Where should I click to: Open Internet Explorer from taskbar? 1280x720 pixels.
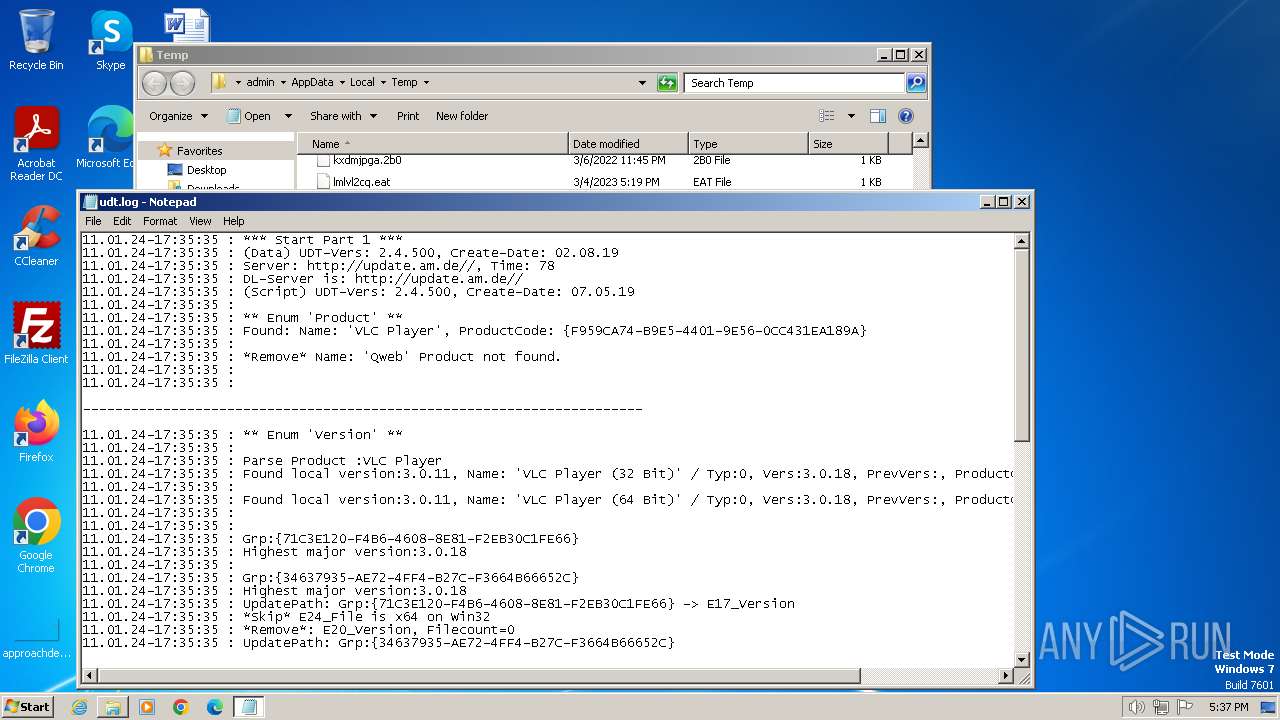pyautogui.click(x=79, y=707)
